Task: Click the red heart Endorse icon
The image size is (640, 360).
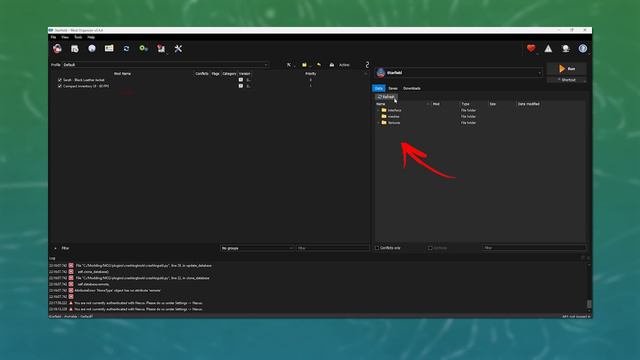Action: (531, 48)
